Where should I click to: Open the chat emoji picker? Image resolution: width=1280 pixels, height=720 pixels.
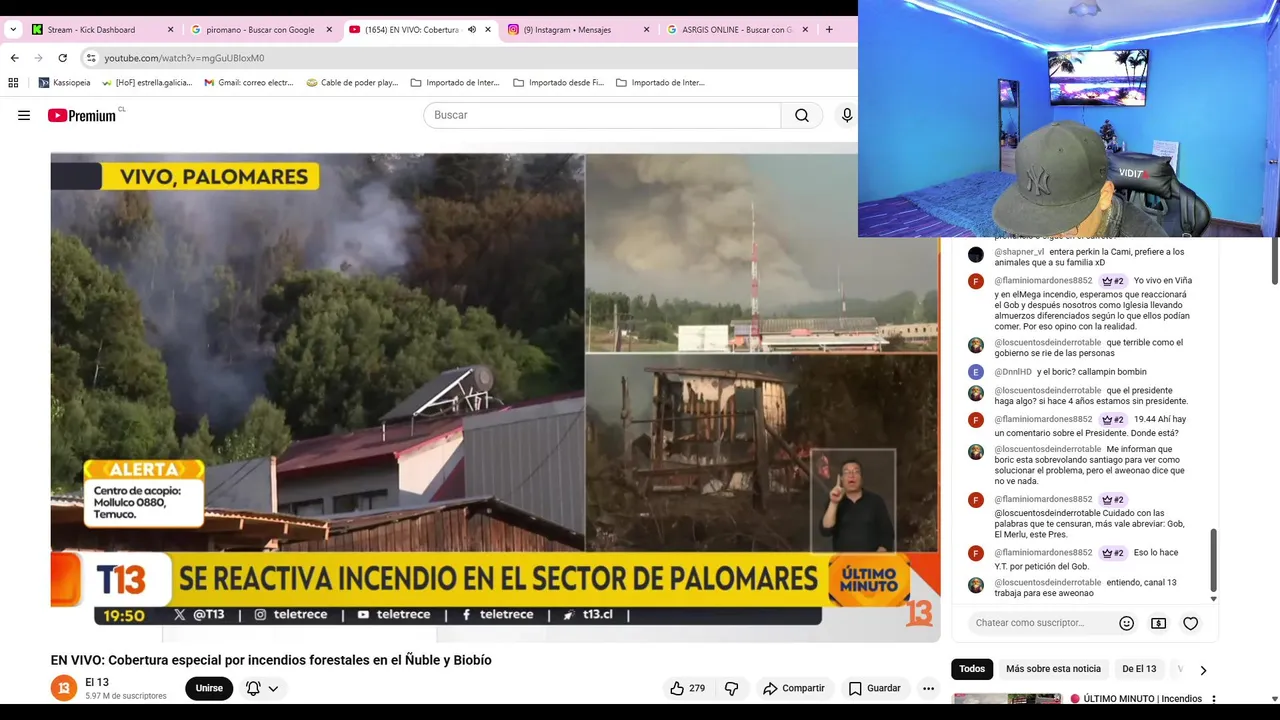pyautogui.click(x=1126, y=623)
